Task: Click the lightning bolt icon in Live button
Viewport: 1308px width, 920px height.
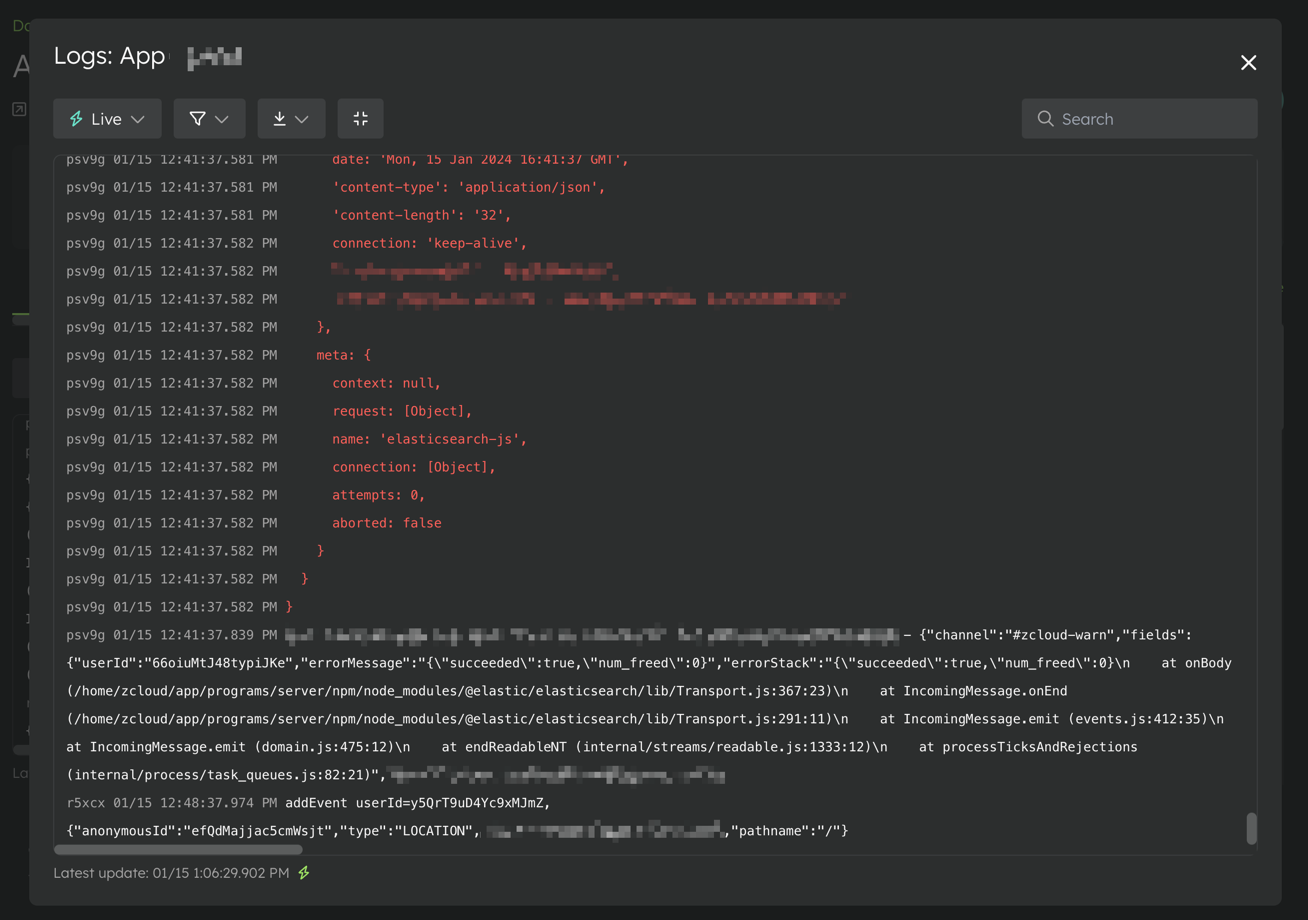Action: pyautogui.click(x=76, y=119)
